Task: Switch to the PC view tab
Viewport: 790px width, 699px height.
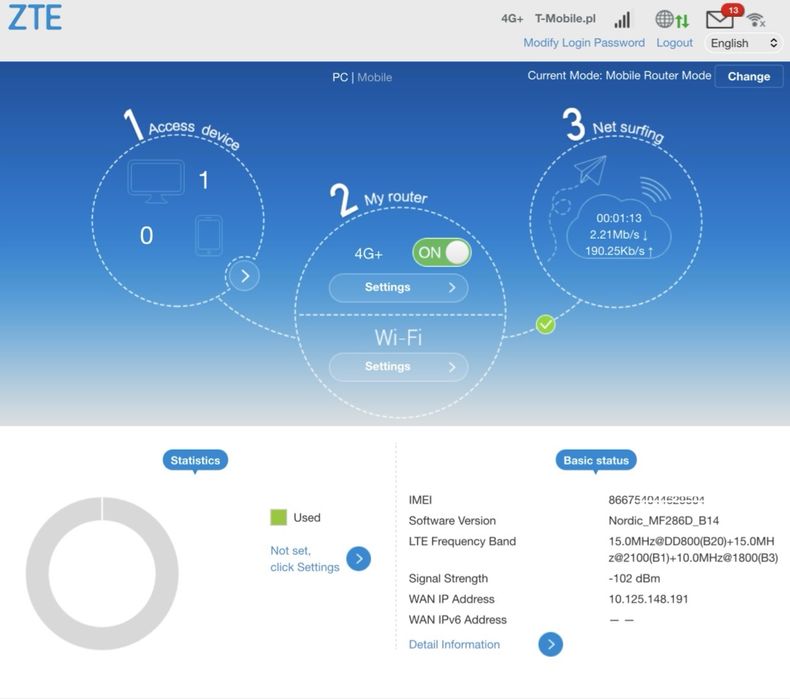Action: pyautogui.click(x=340, y=77)
